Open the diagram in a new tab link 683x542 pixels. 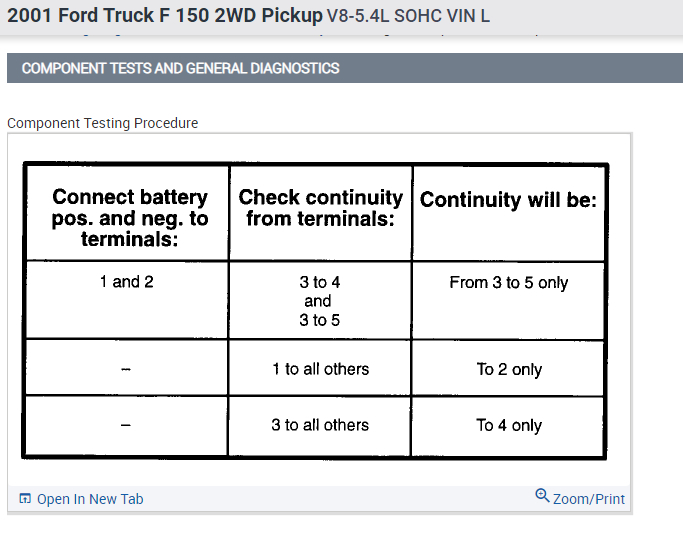90,499
